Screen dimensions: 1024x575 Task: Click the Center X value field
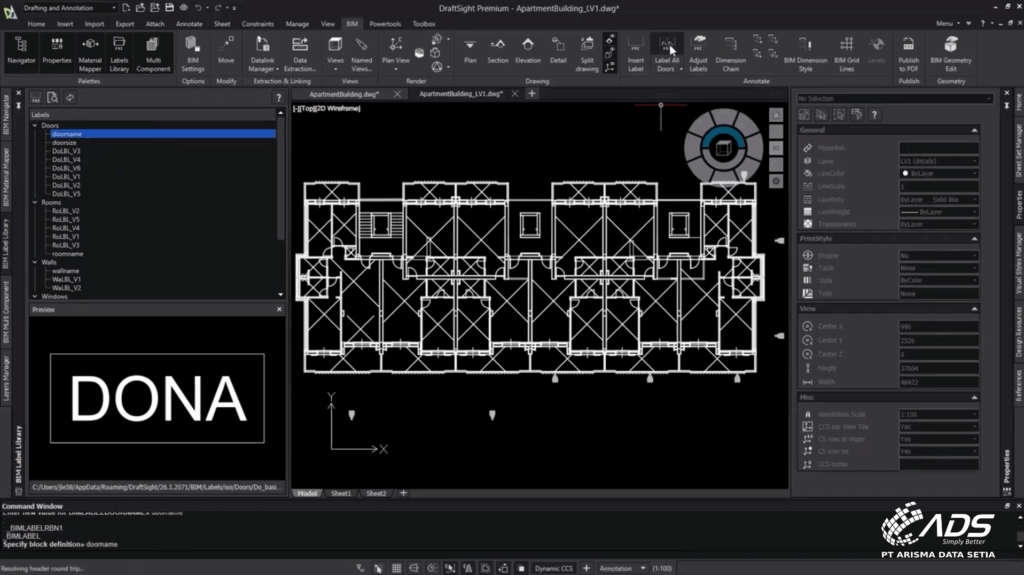pos(938,327)
